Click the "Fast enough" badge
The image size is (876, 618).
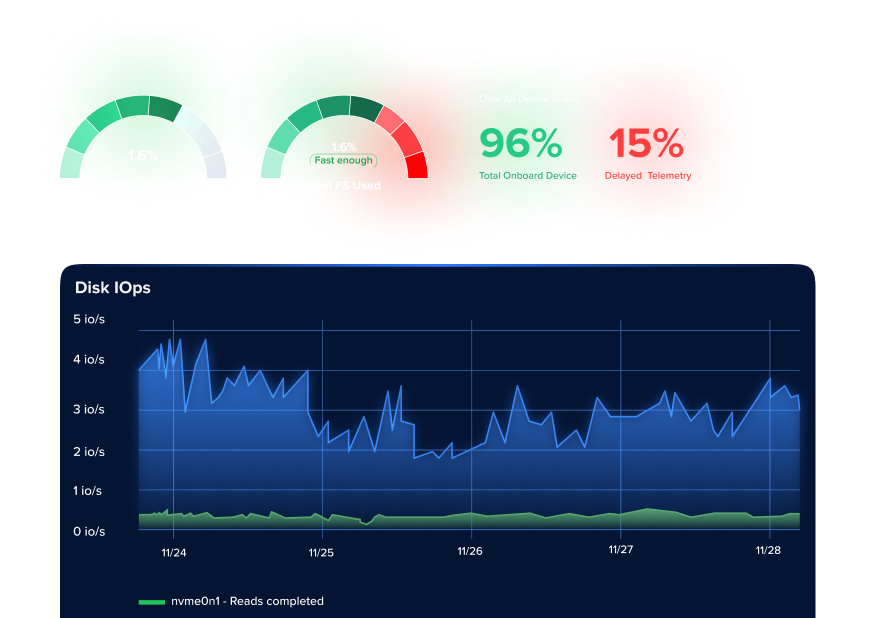pos(344,160)
